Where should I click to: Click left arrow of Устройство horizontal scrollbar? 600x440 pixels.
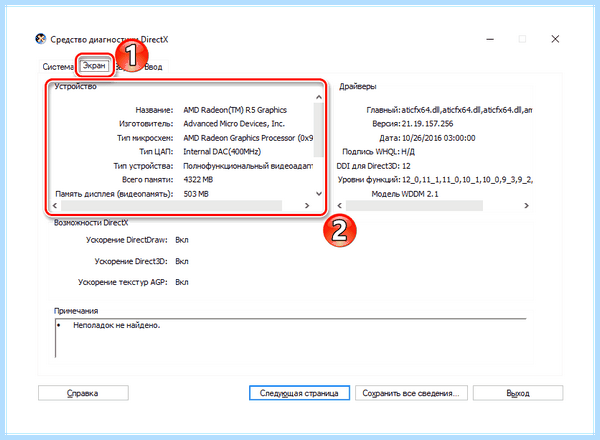(55, 205)
